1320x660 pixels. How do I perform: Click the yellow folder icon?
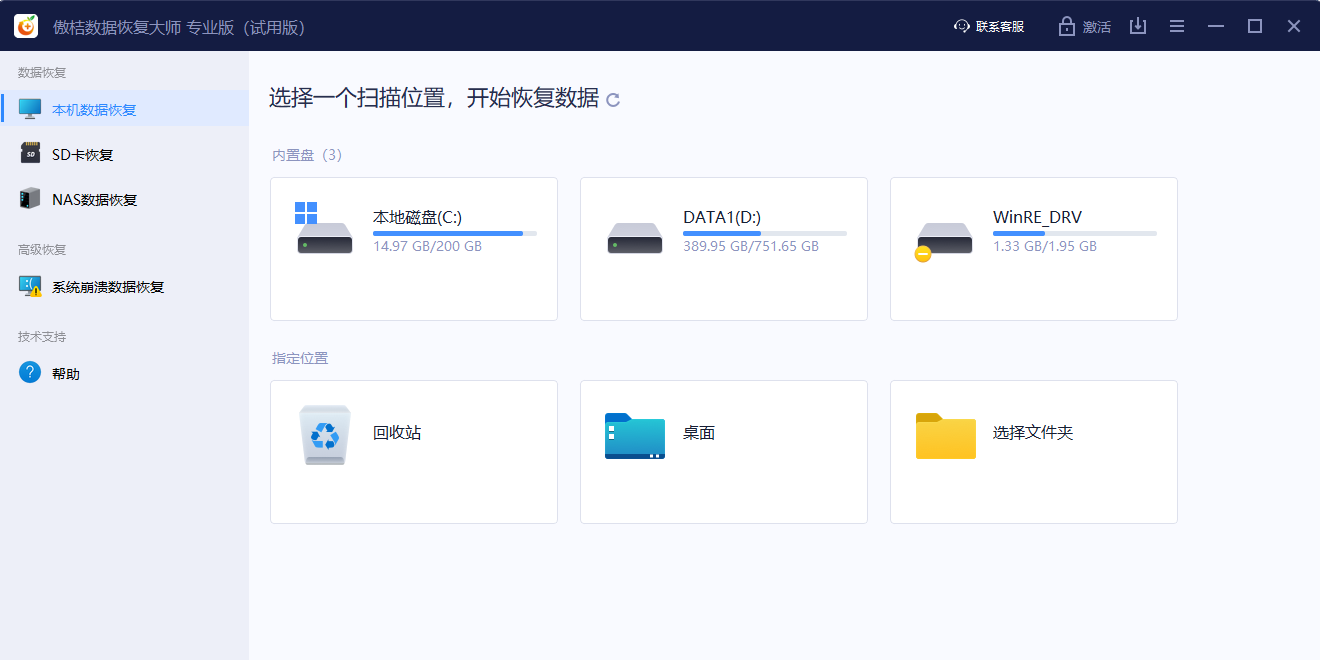945,436
